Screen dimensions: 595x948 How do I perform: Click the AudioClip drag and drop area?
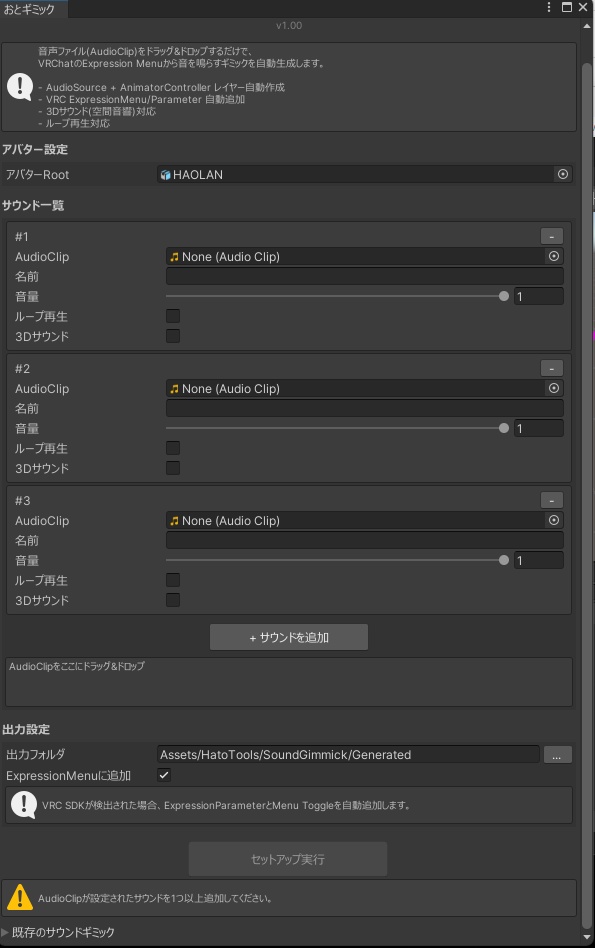pyautogui.click(x=289, y=682)
